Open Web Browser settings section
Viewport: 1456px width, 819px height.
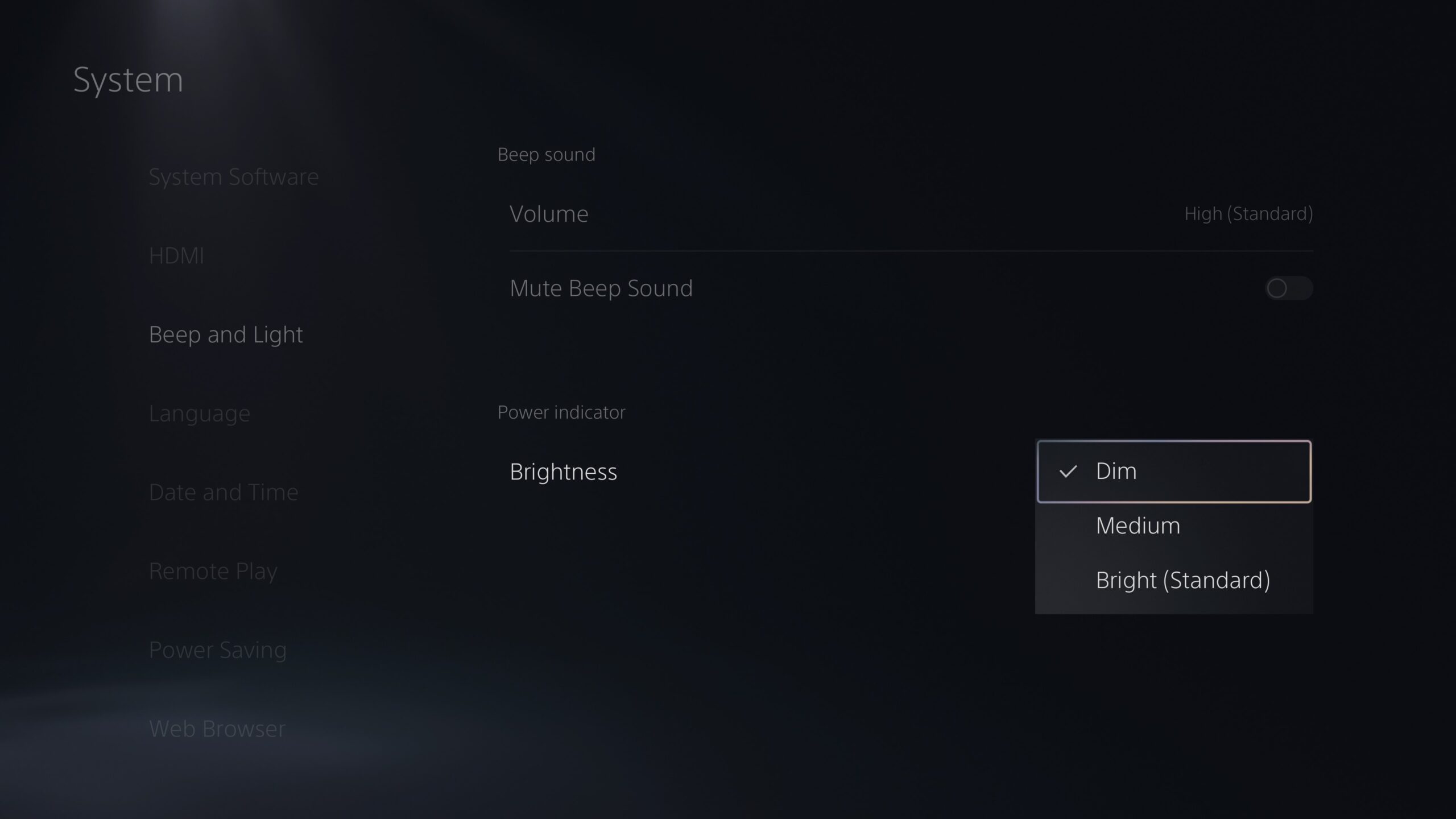217,727
